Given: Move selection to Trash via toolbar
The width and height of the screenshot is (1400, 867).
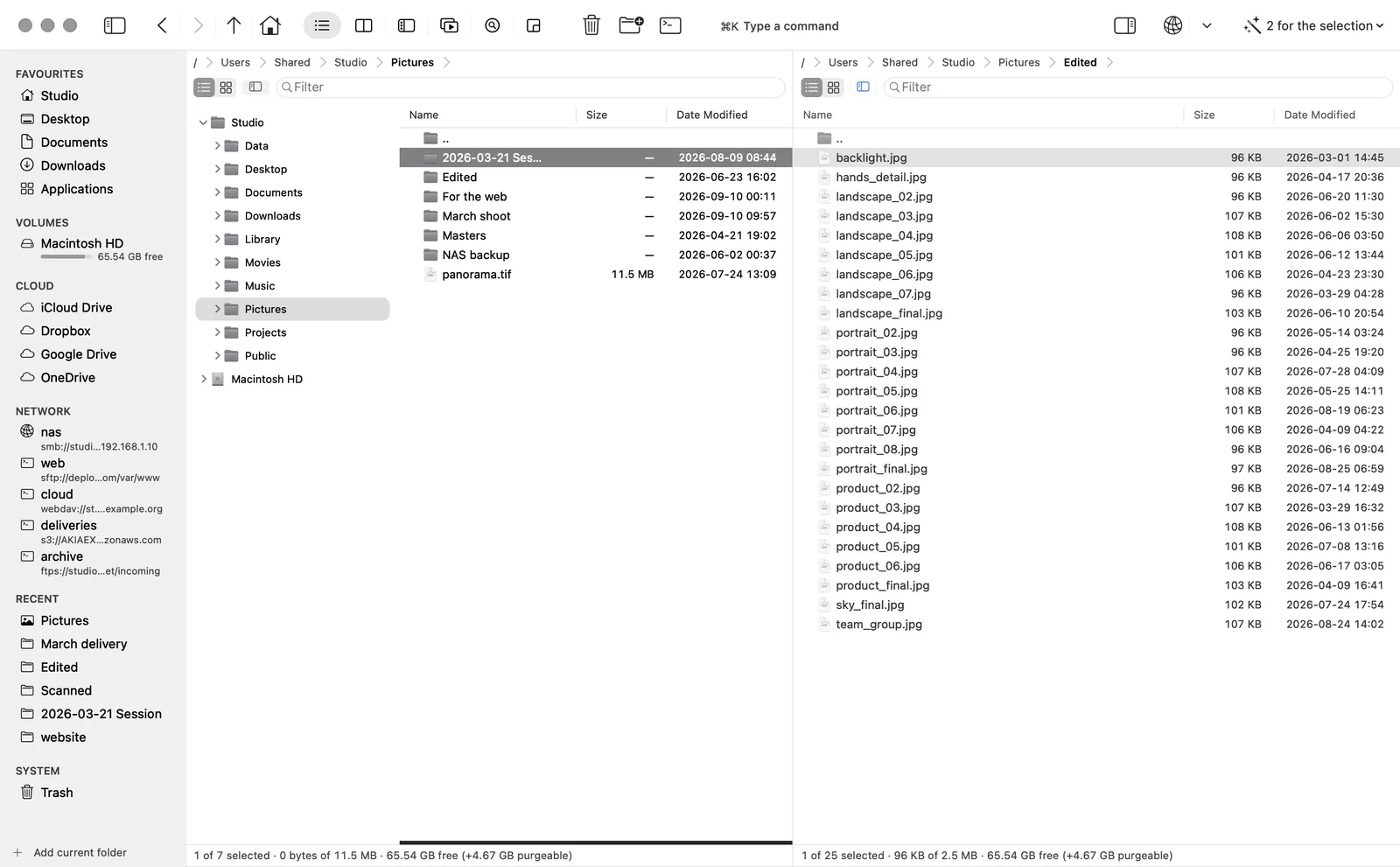Looking at the screenshot, I should click(591, 25).
